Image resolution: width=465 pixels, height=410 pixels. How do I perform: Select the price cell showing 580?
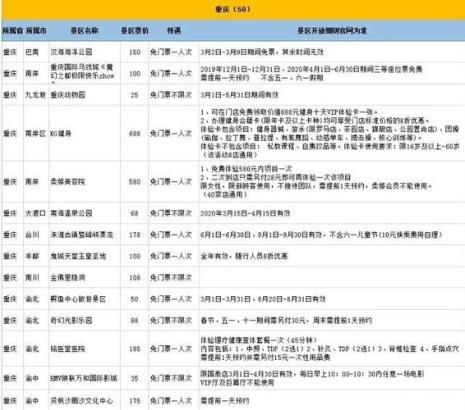pos(134,182)
